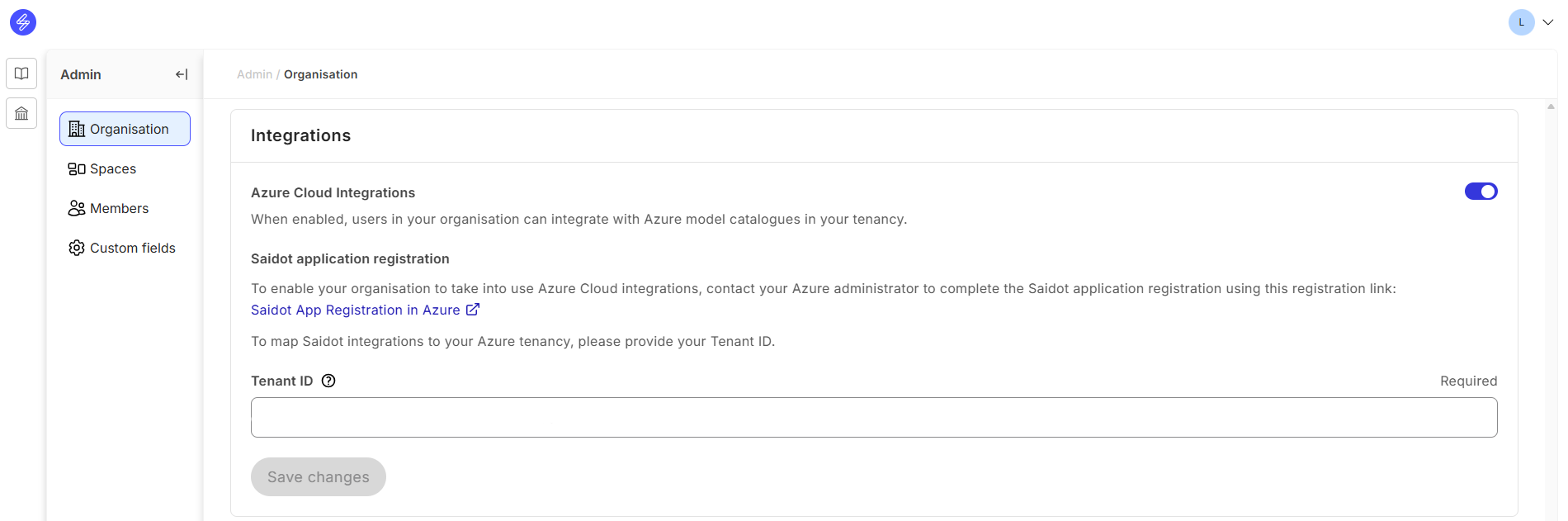Click the Tenant ID field label

tap(281, 381)
